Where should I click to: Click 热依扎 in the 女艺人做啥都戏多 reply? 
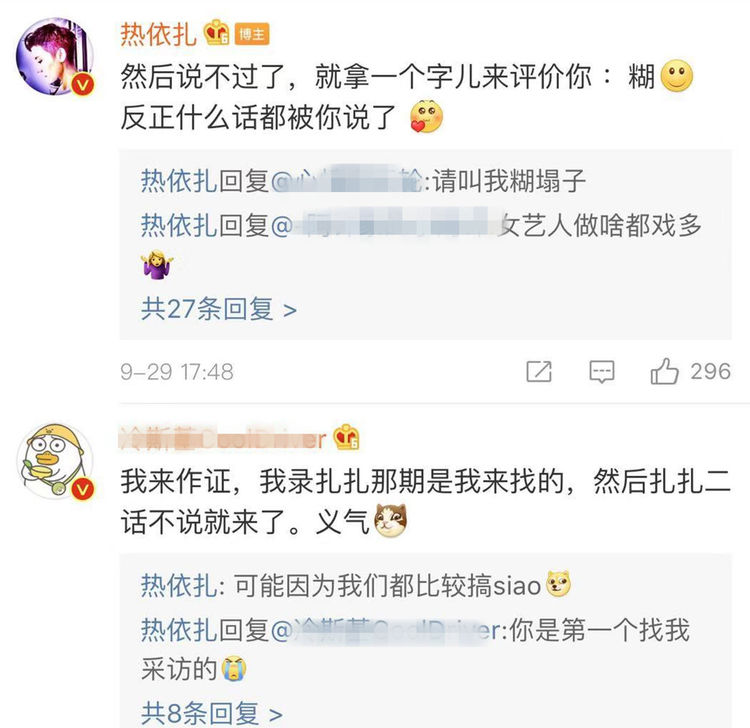coord(179,225)
